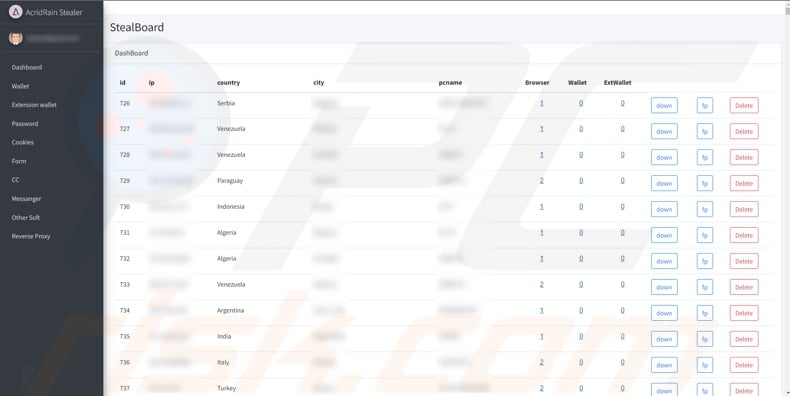
Task: Open Browser count link for row 726
Action: coord(542,103)
